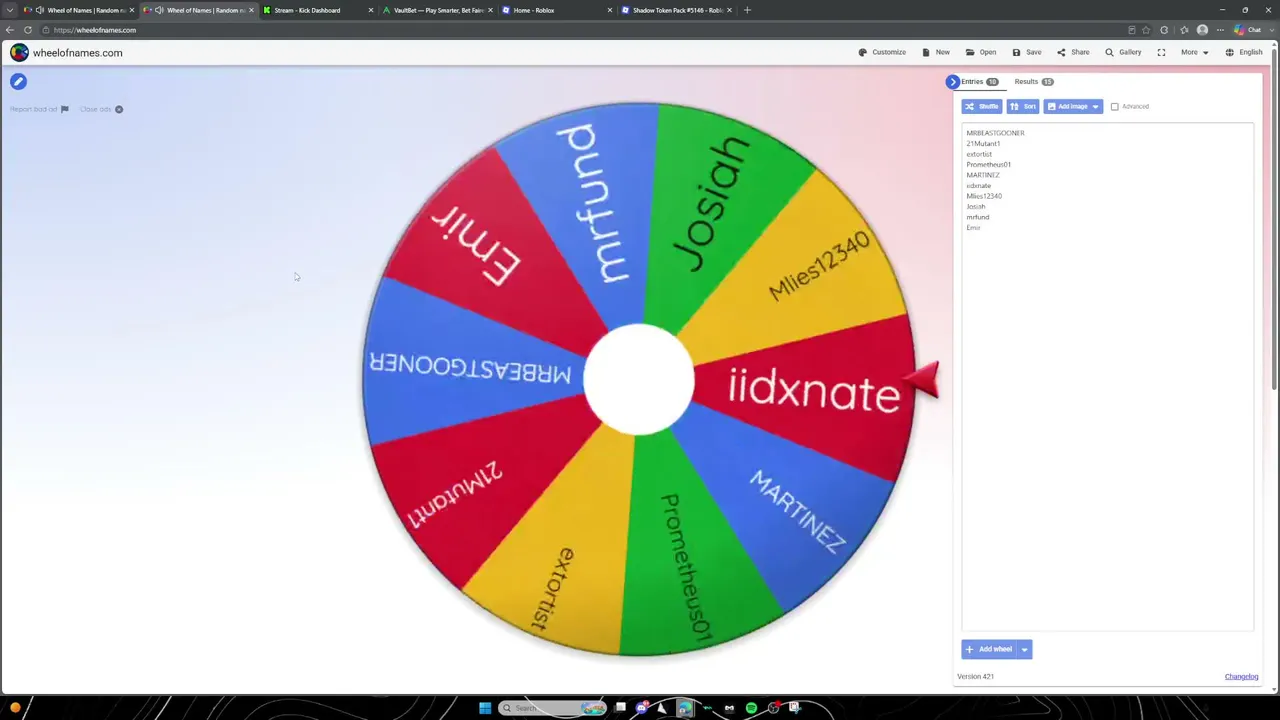Expand the Add wheel dropdown arrow

[x=1024, y=649]
